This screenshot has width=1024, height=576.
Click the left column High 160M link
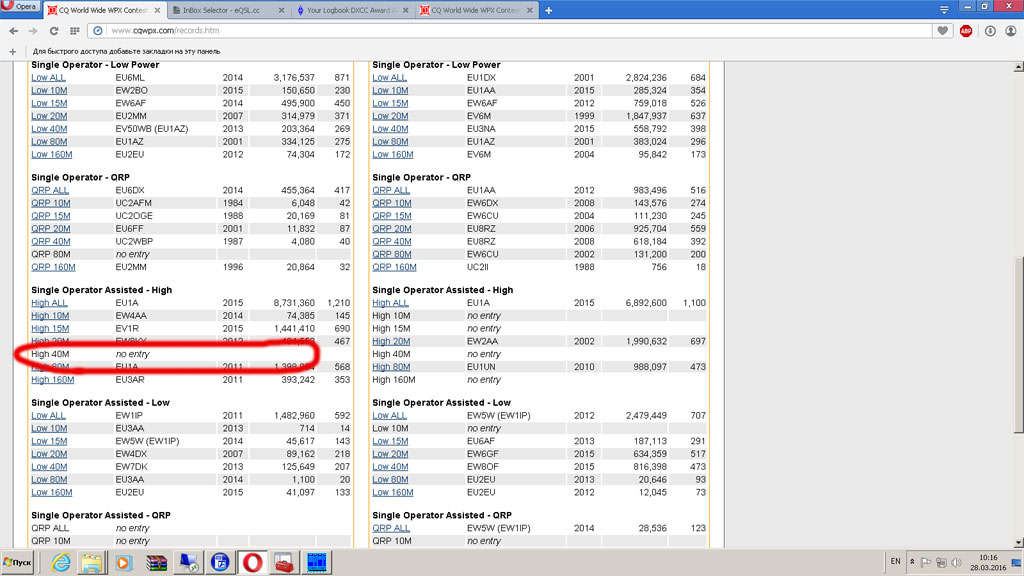coord(52,380)
